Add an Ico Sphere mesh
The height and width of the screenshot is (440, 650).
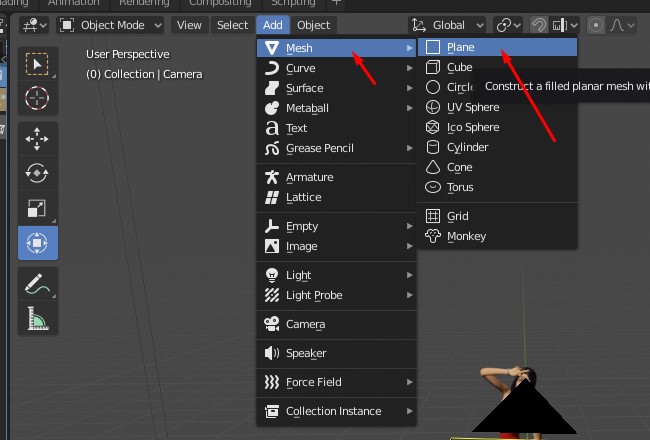497,127
